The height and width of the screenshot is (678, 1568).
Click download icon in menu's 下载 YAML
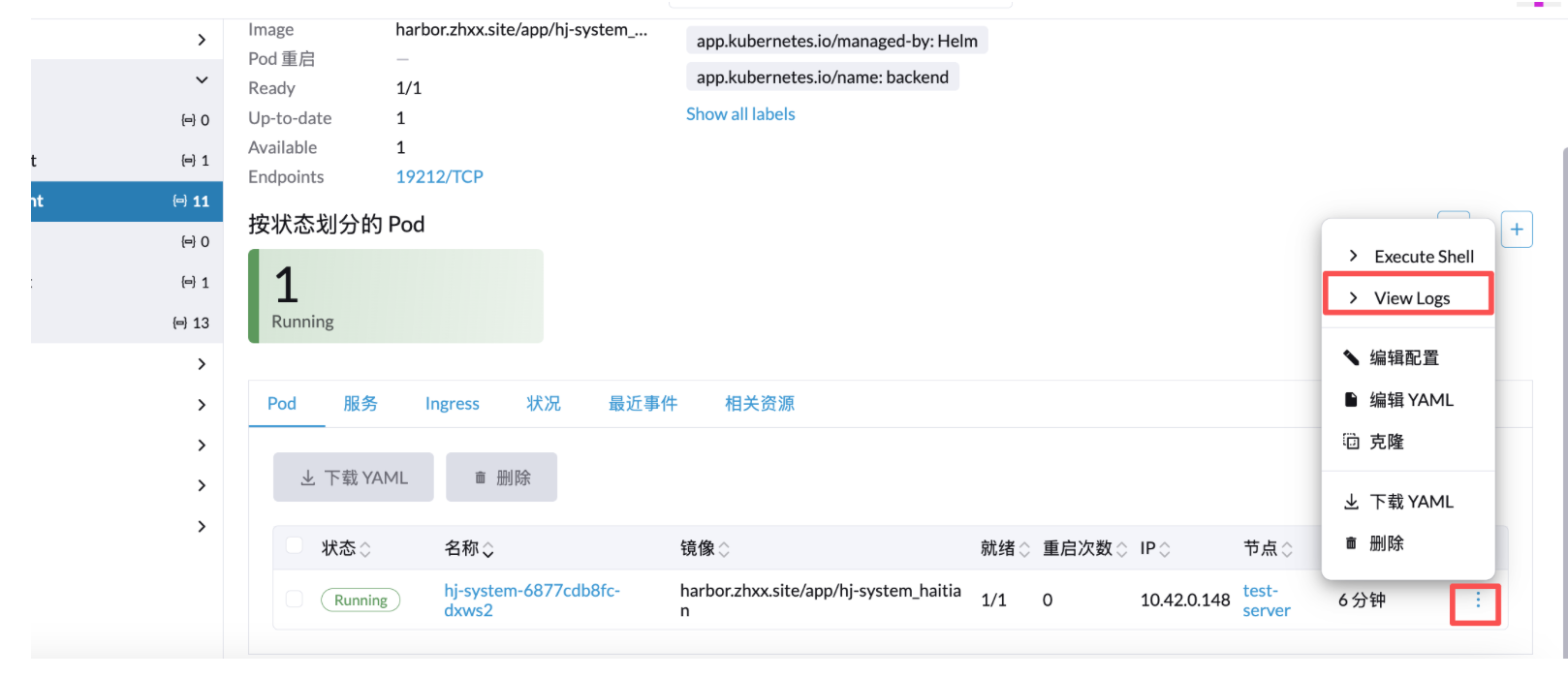coord(1351,502)
